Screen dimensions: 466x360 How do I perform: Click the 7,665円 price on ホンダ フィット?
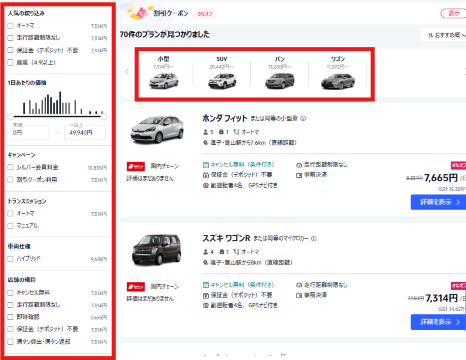pos(441,178)
